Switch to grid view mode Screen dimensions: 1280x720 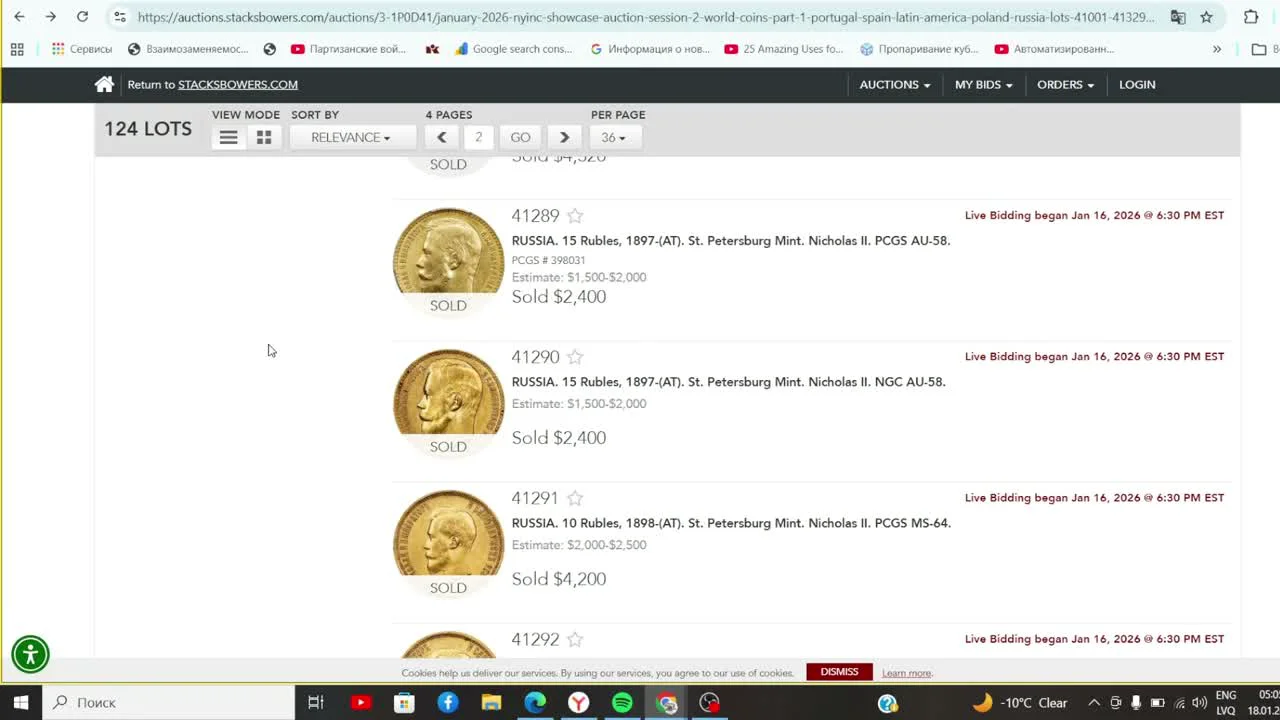coord(263,137)
